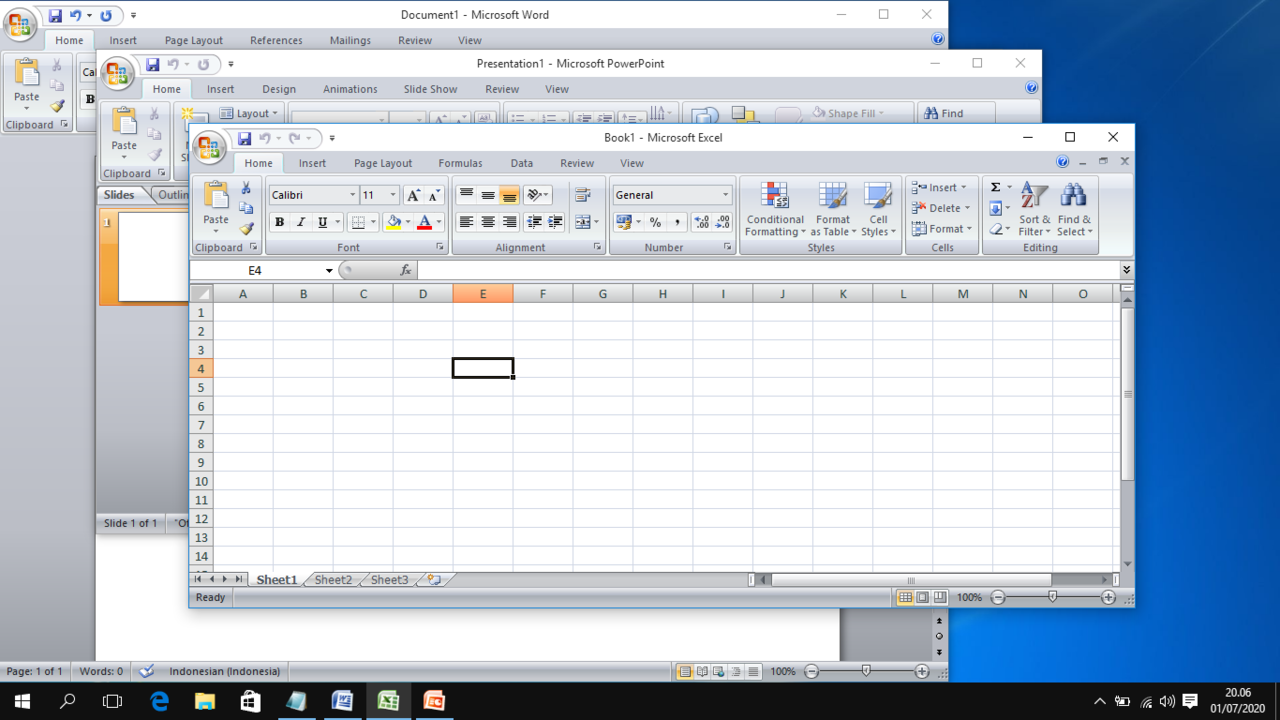Click the Insert Function fx icon
Viewport: 1280px width, 720px height.
(x=405, y=270)
